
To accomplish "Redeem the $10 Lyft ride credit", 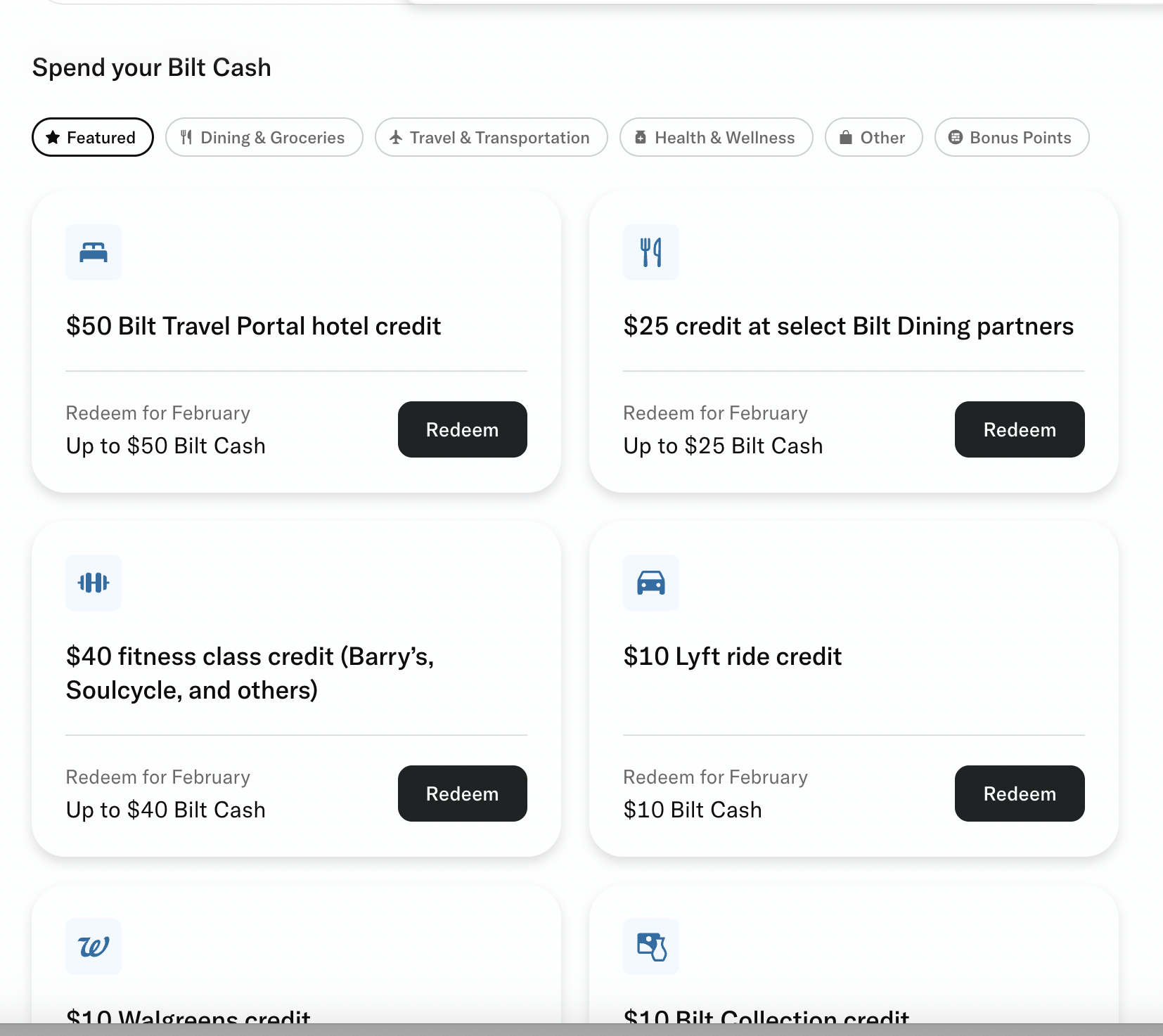I will (1019, 794).
